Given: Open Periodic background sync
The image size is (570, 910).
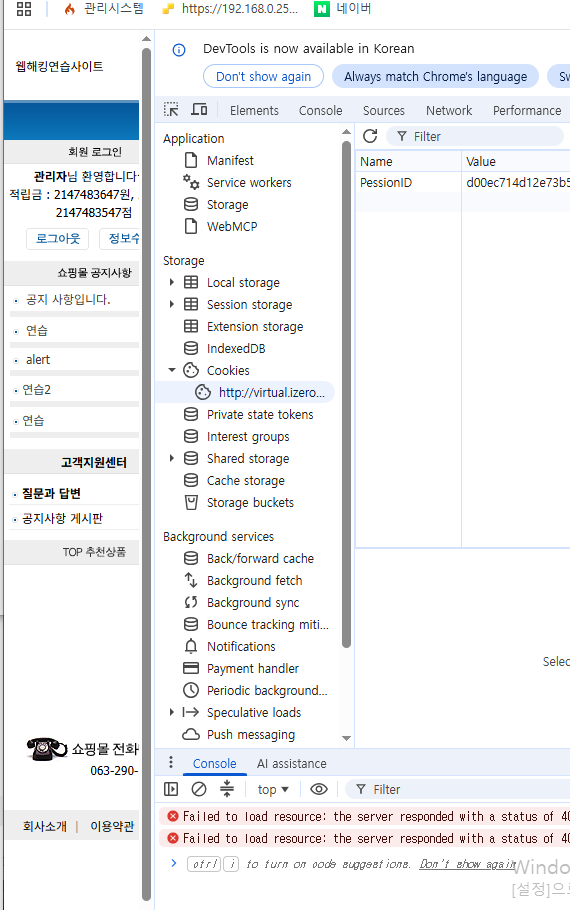Looking at the screenshot, I should click(x=267, y=691).
